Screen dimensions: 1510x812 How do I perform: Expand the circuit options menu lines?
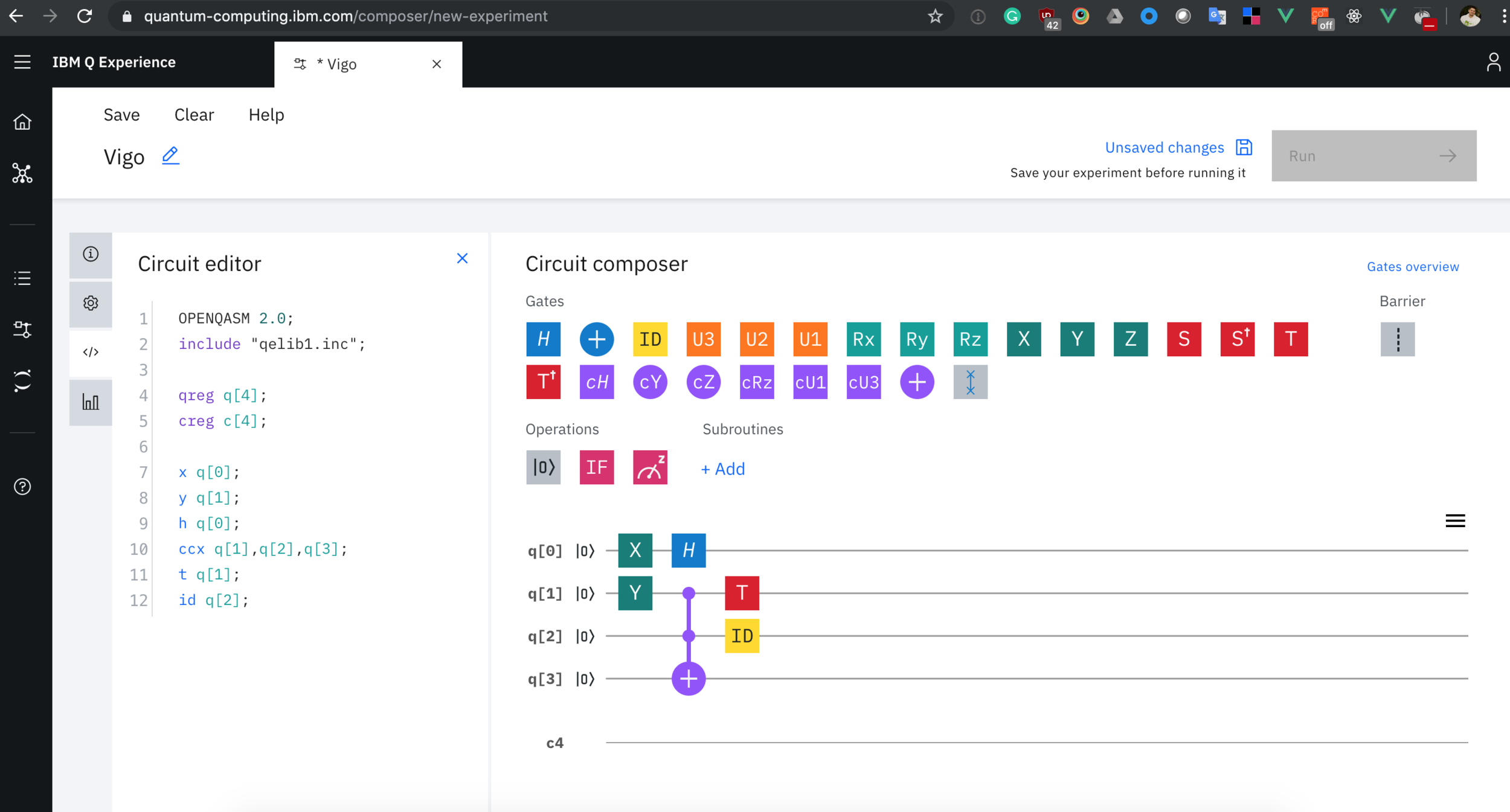pos(1455,520)
